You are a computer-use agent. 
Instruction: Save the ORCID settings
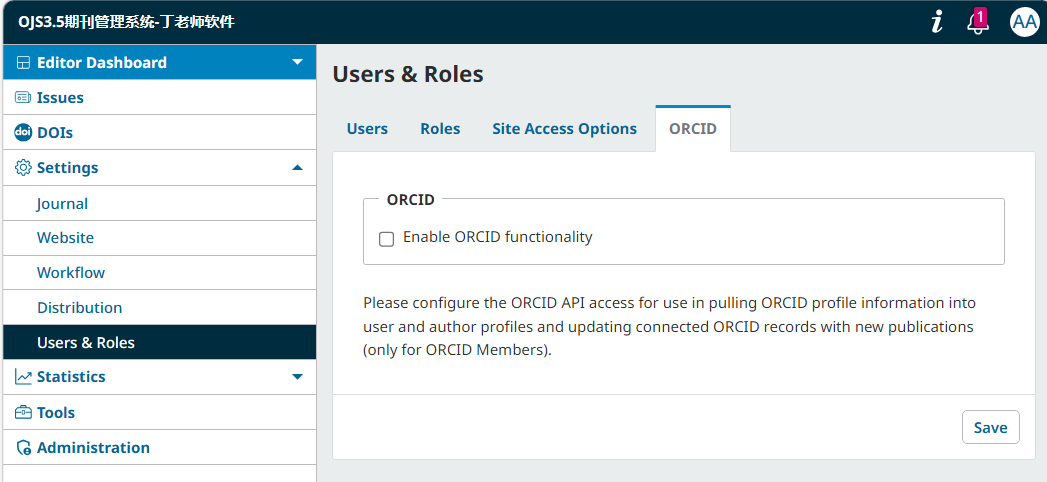point(990,427)
